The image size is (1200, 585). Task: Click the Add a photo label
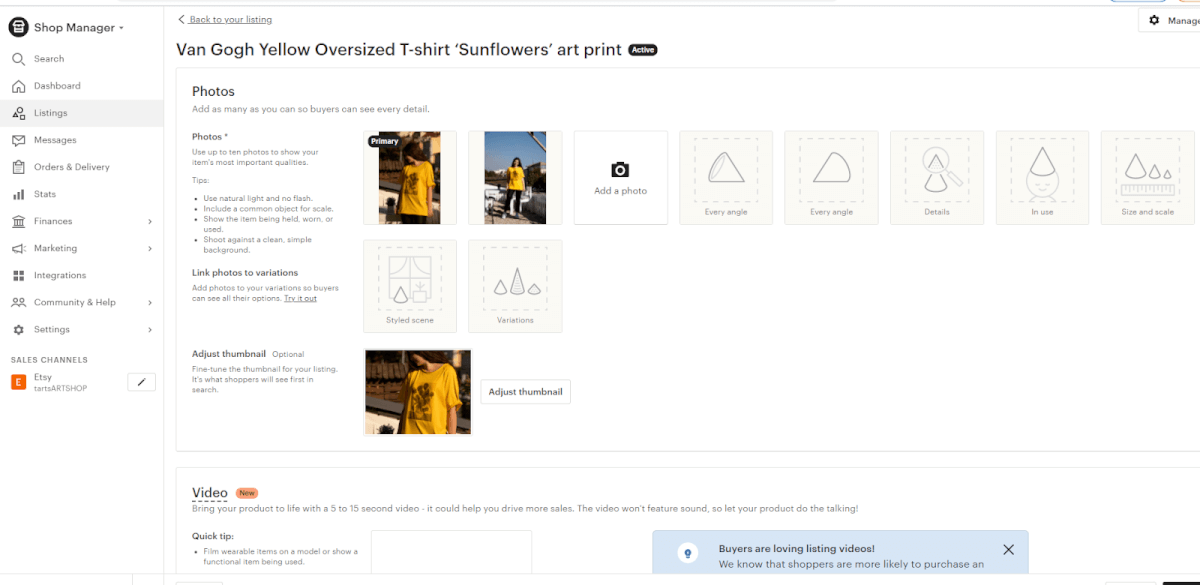tap(620, 191)
